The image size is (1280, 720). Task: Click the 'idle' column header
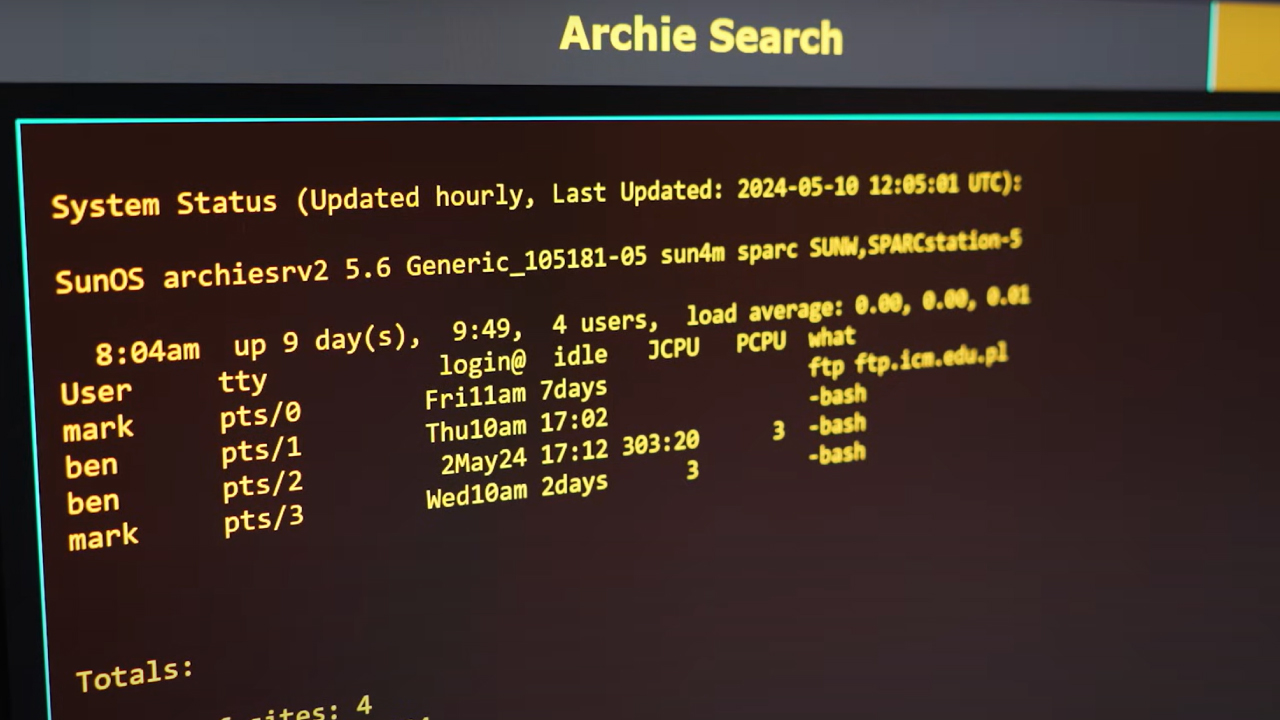click(x=580, y=355)
